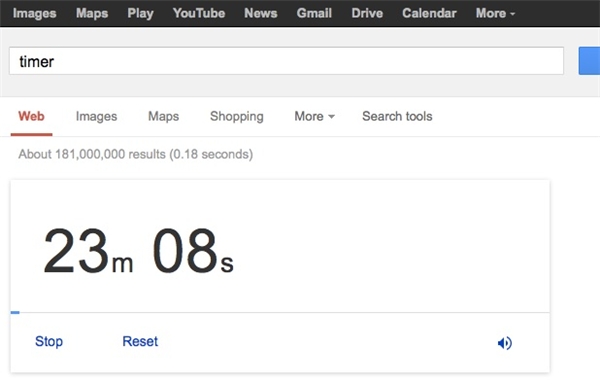Image resolution: width=600 pixels, height=385 pixels.
Task: Click the 23m minutes display to edit
Action: pos(88,251)
